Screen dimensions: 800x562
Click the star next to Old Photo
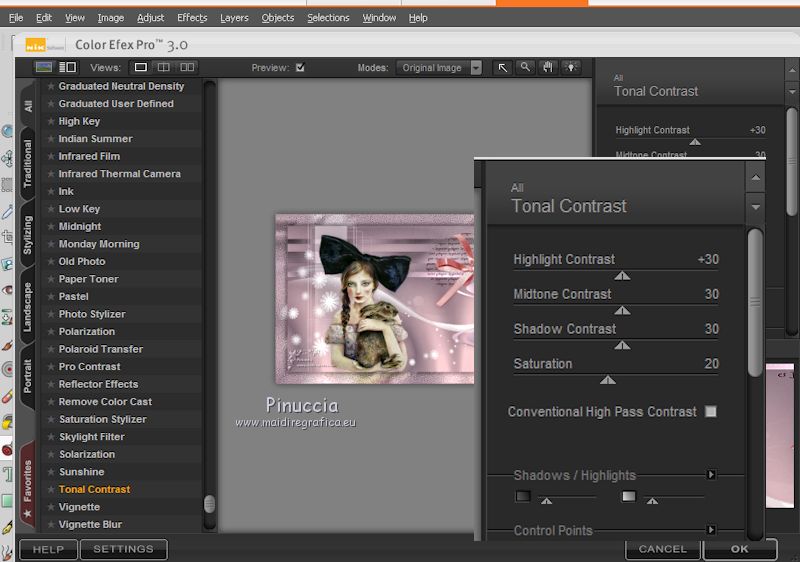click(x=51, y=262)
